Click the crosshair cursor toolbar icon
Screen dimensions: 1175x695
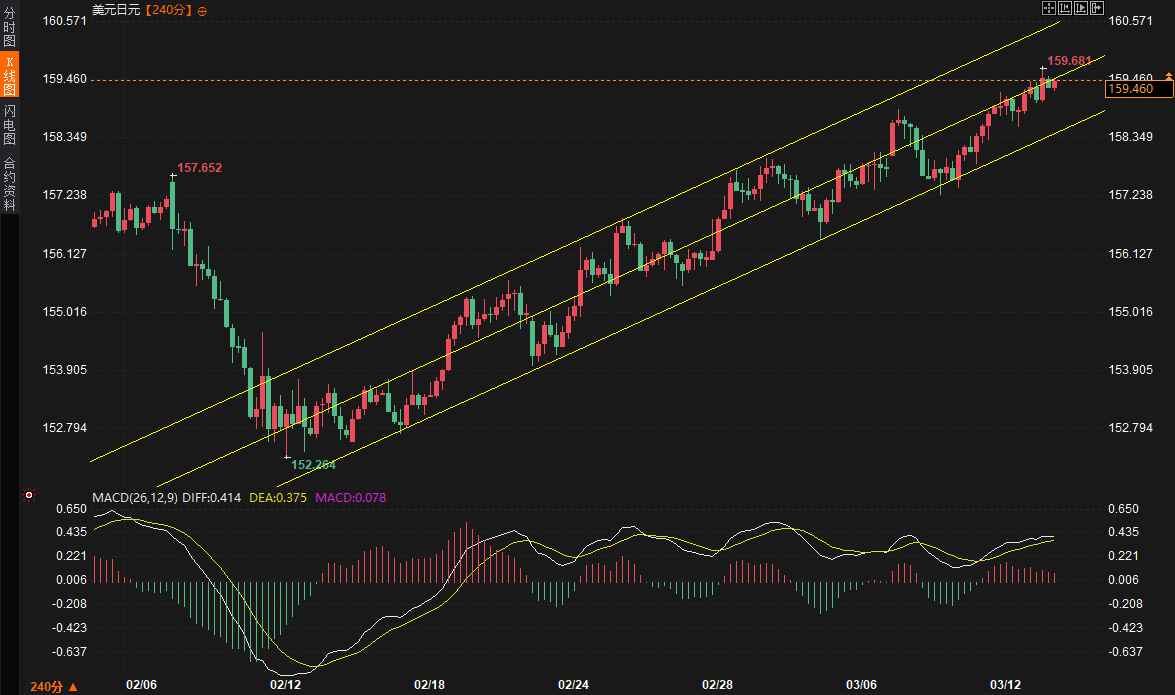tap(1048, 8)
